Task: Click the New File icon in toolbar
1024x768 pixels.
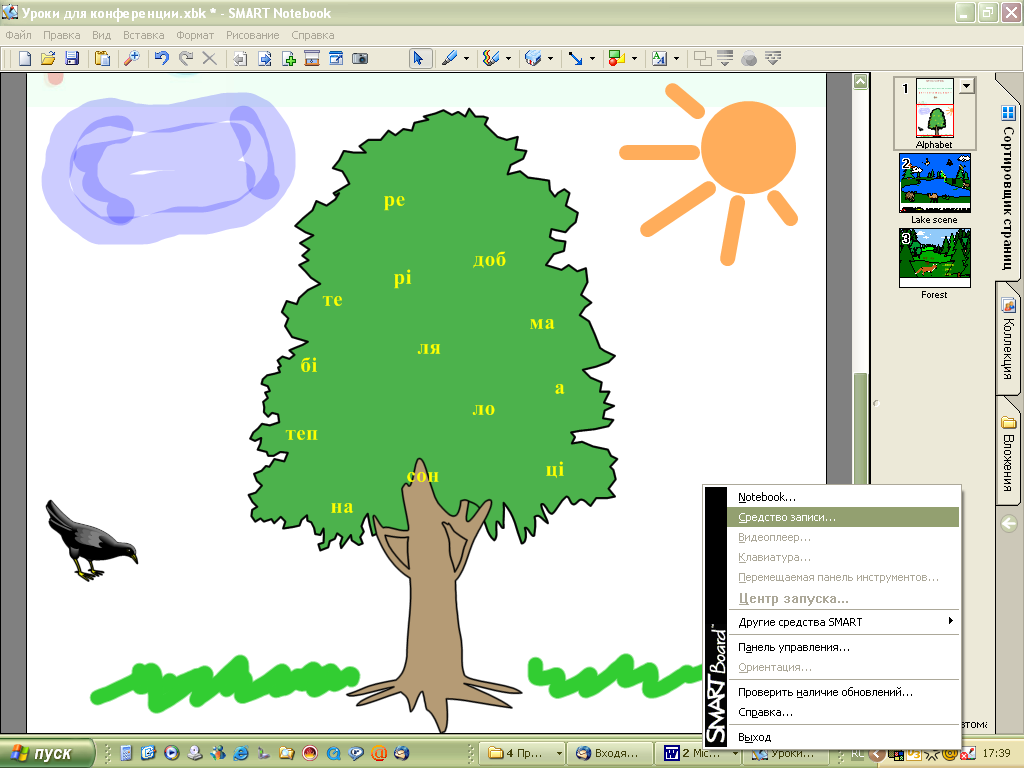Action: click(x=25, y=58)
